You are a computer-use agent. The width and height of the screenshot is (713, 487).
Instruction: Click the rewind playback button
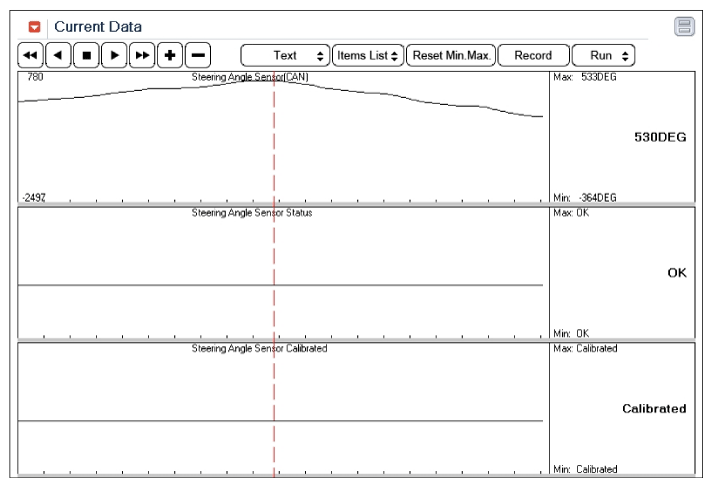click(30, 55)
